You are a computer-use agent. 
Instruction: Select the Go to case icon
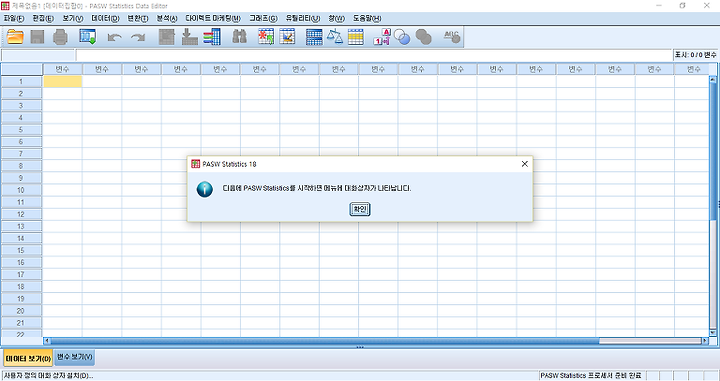pyautogui.click(x=167, y=37)
